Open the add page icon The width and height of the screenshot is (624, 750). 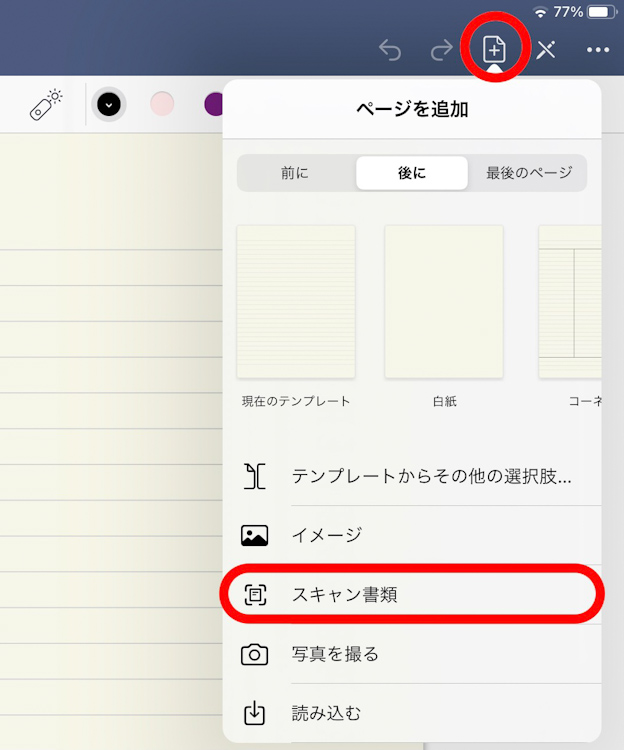coord(494,49)
